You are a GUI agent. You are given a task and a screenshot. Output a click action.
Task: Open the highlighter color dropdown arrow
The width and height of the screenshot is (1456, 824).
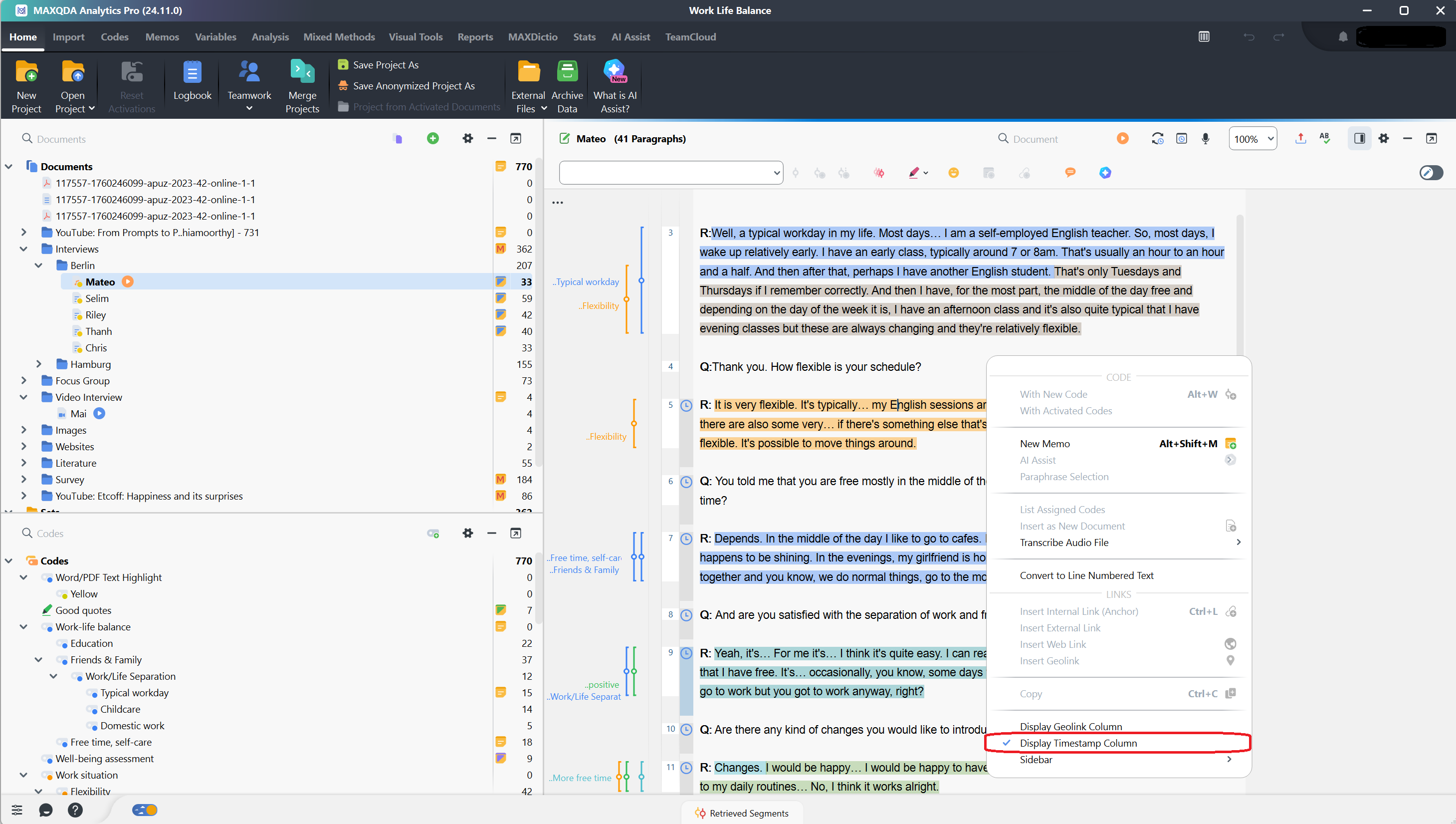click(926, 173)
